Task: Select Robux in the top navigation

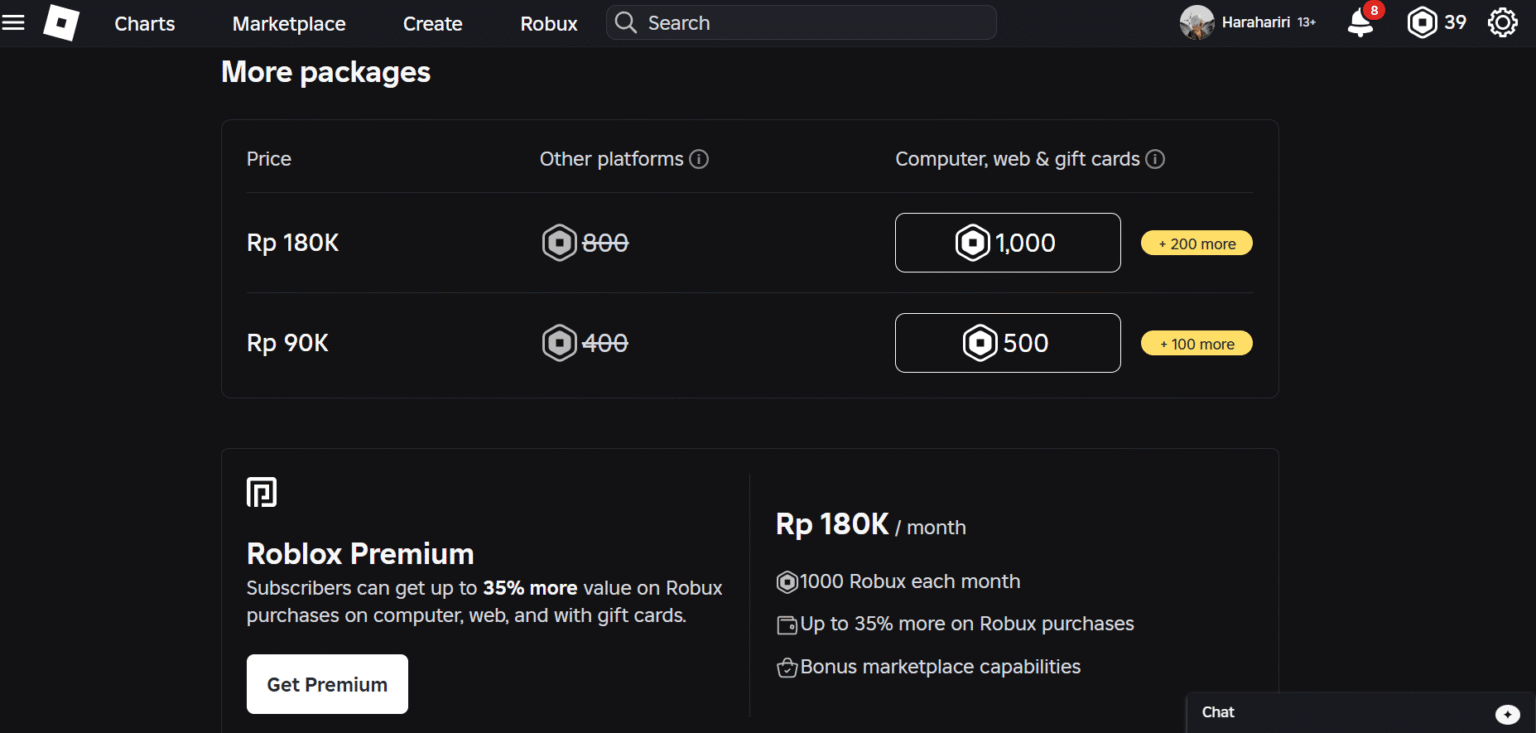Action: 549,23
